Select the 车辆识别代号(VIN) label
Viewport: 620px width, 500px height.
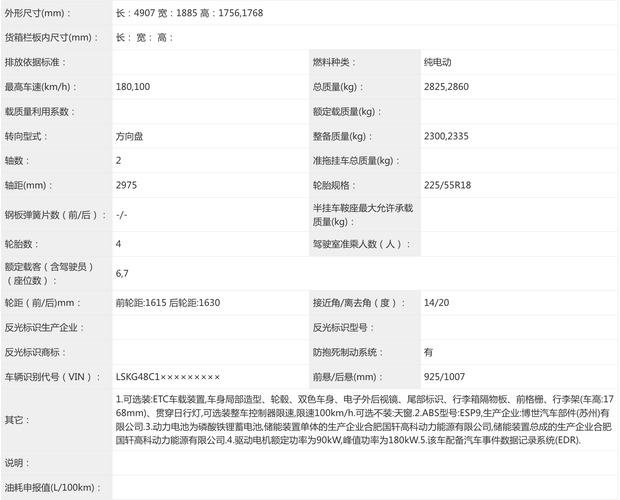[53, 377]
